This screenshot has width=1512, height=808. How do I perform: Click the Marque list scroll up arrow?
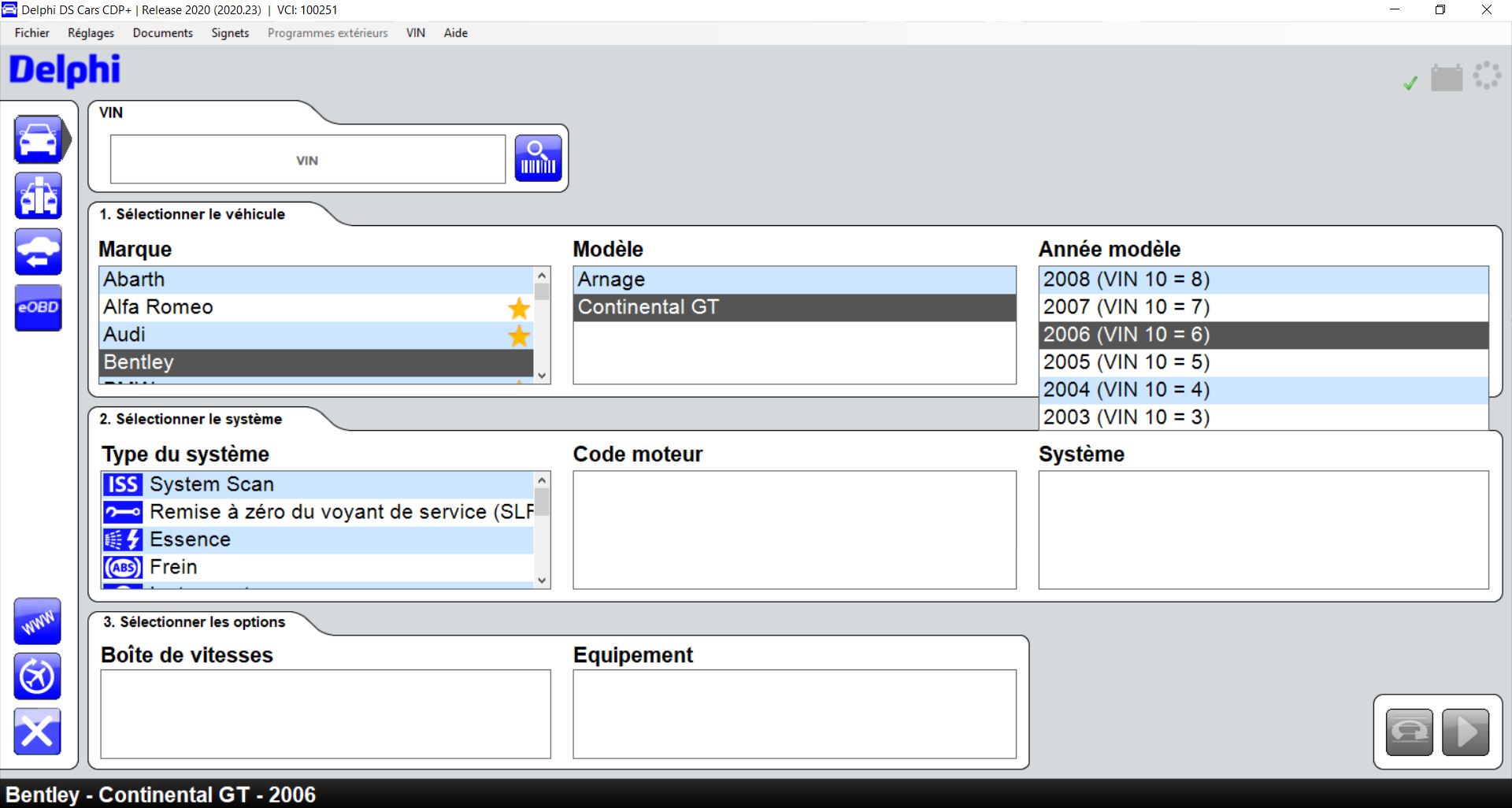542,275
